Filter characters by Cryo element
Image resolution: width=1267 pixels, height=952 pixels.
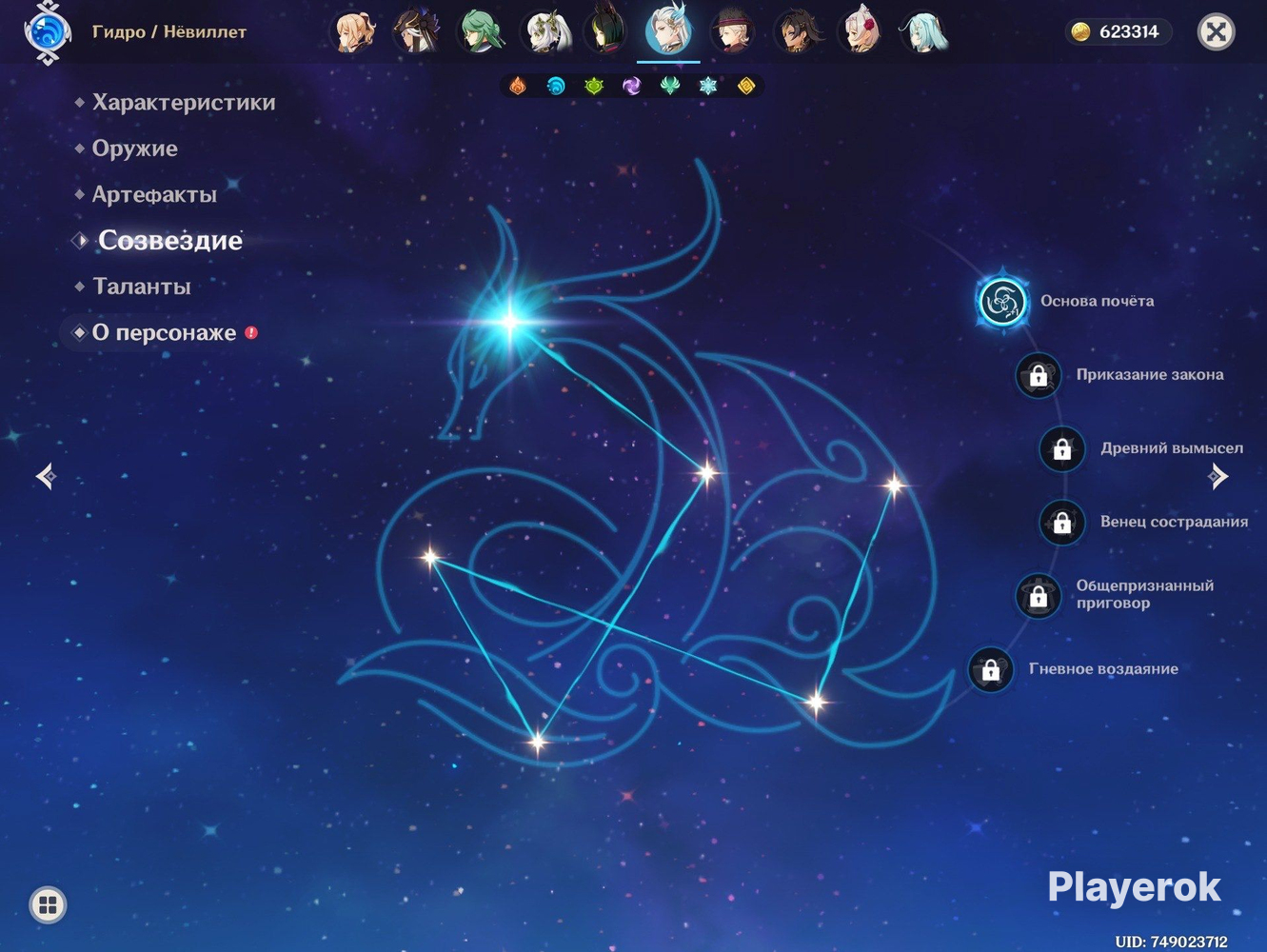pos(708,87)
